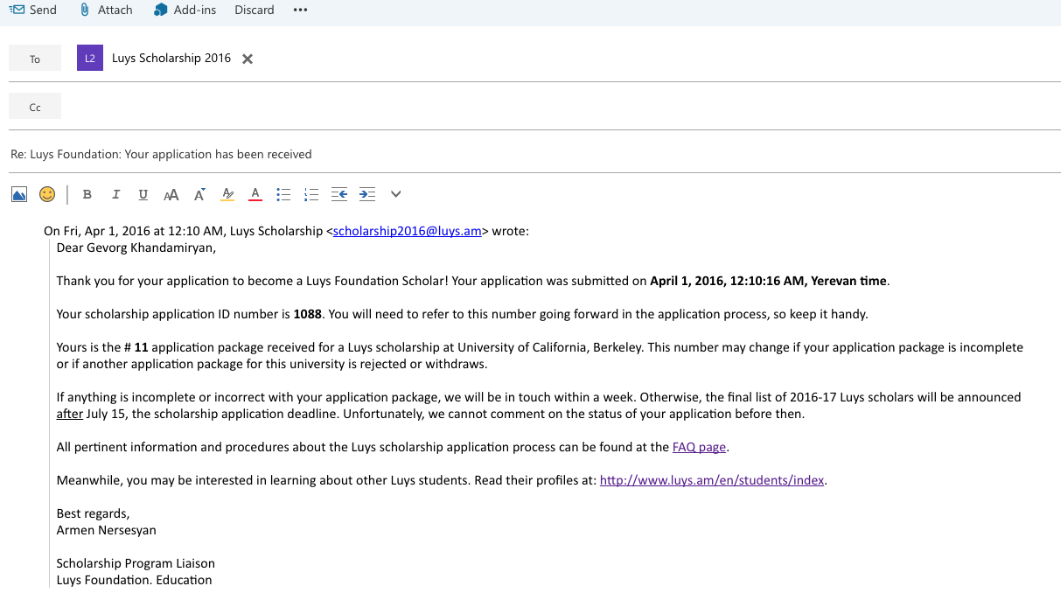
Task: Open luys.am students index link
Action: (x=712, y=480)
